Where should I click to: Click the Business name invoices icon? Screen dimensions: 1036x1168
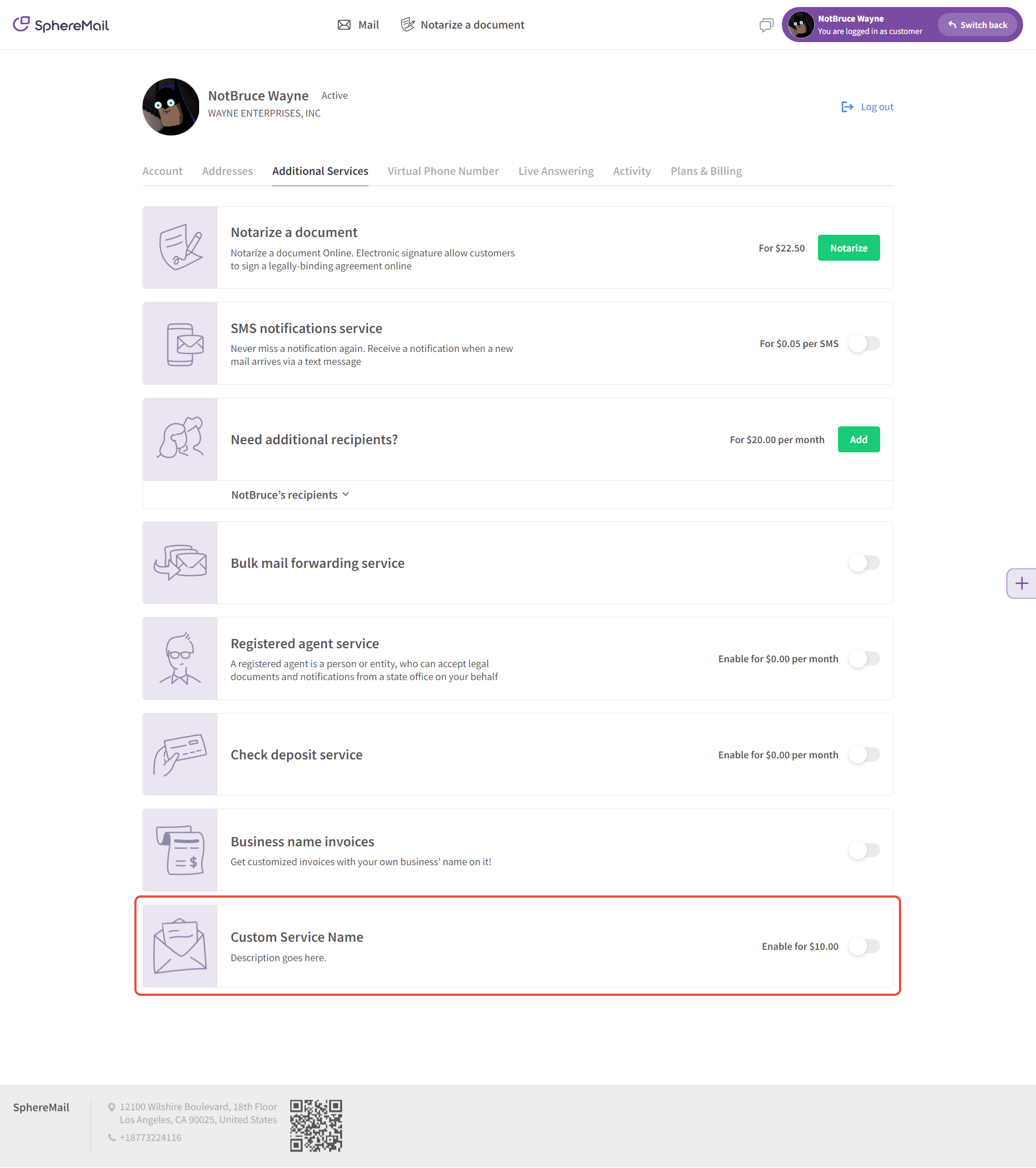[180, 850]
